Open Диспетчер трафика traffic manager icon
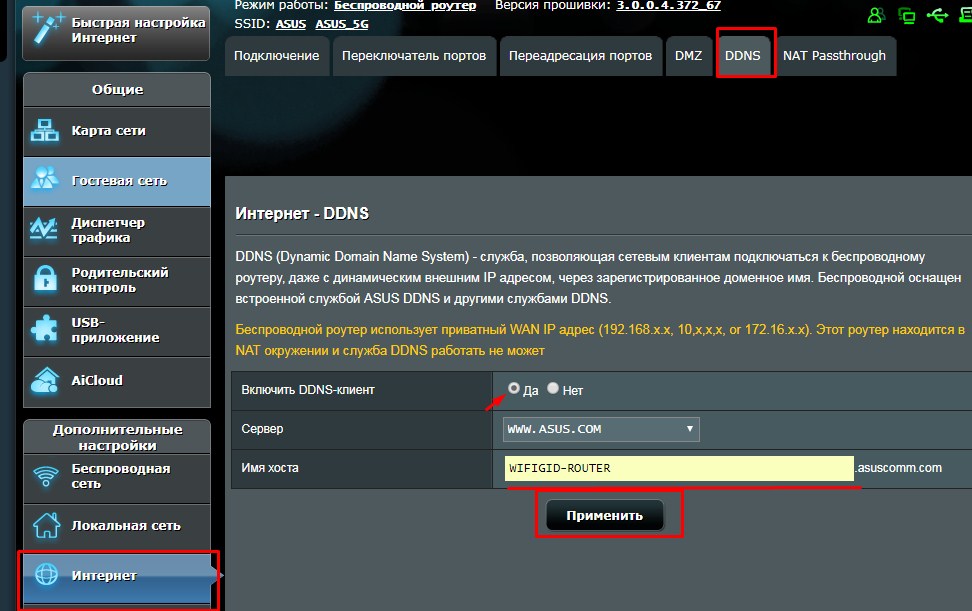This screenshot has width=972, height=611. pyautogui.click(x=45, y=229)
